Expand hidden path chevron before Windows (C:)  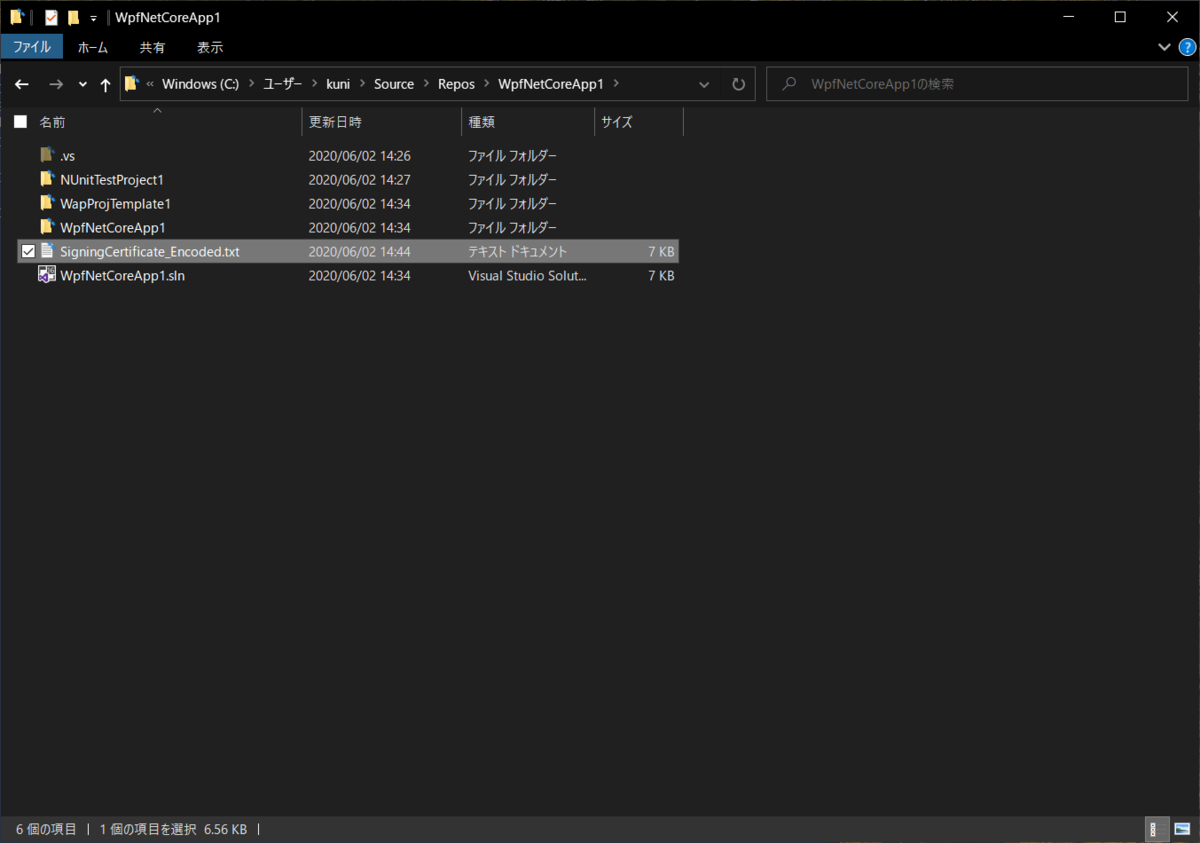point(150,84)
